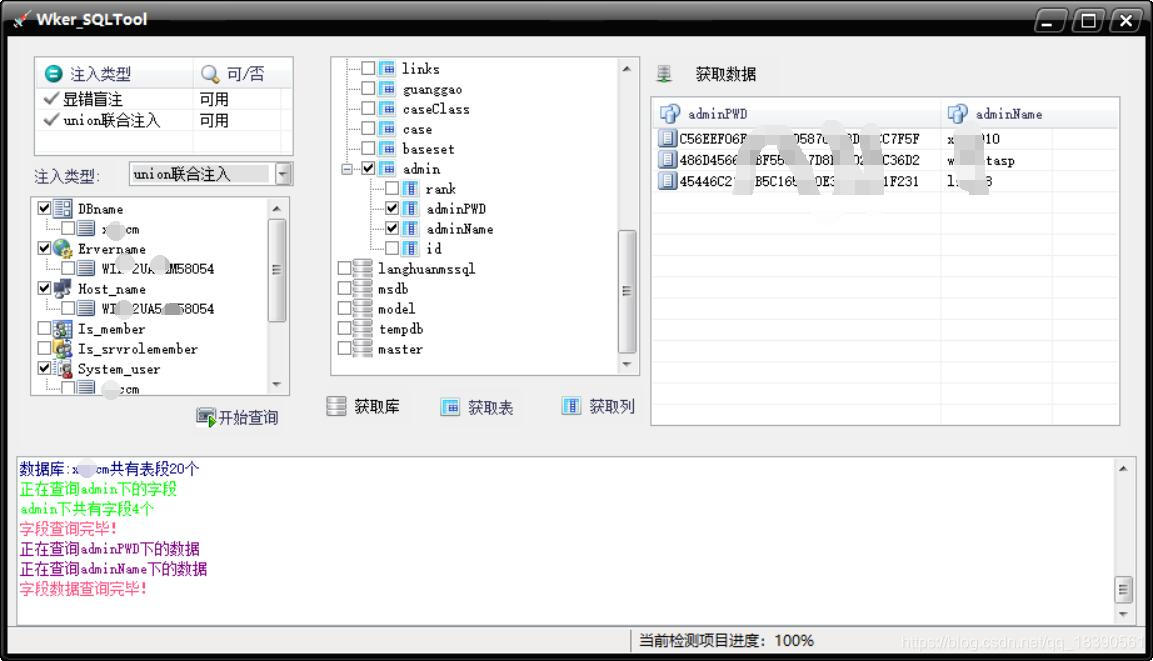Click the row icon for C56EEF06 entry
This screenshot has height=661, width=1153.
(667, 138)
